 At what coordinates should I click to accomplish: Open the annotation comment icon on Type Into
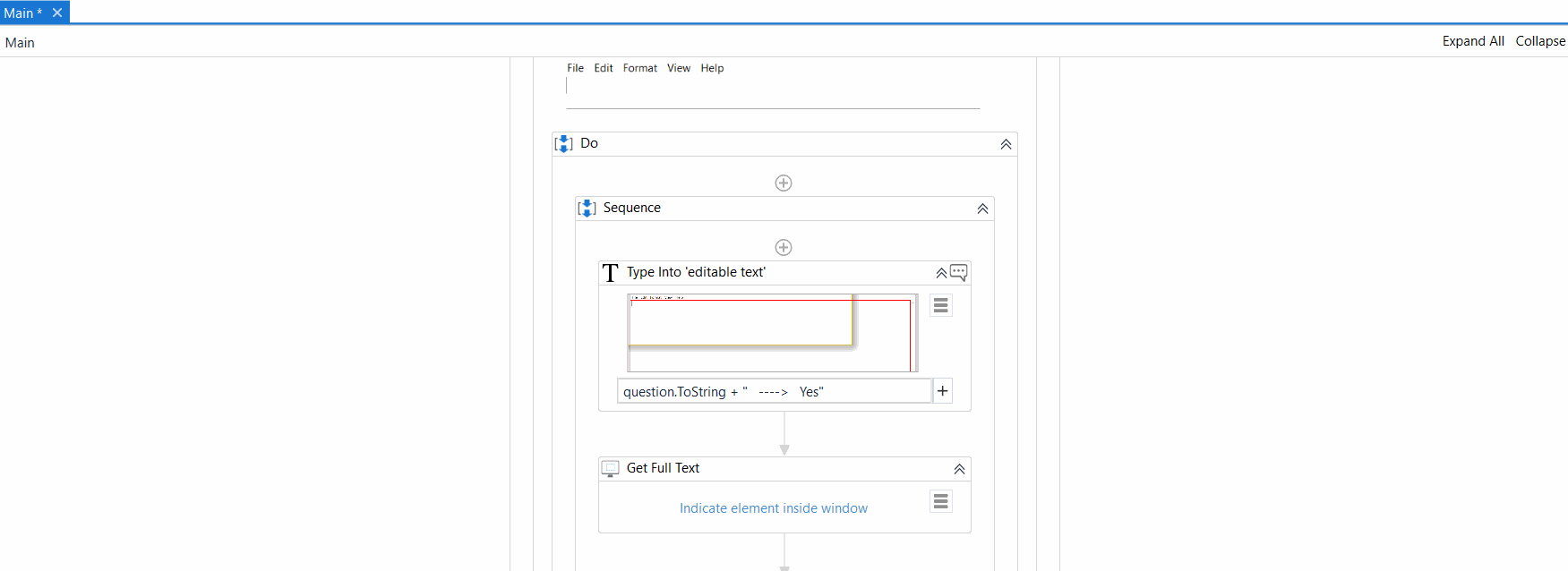coord(959,272)
